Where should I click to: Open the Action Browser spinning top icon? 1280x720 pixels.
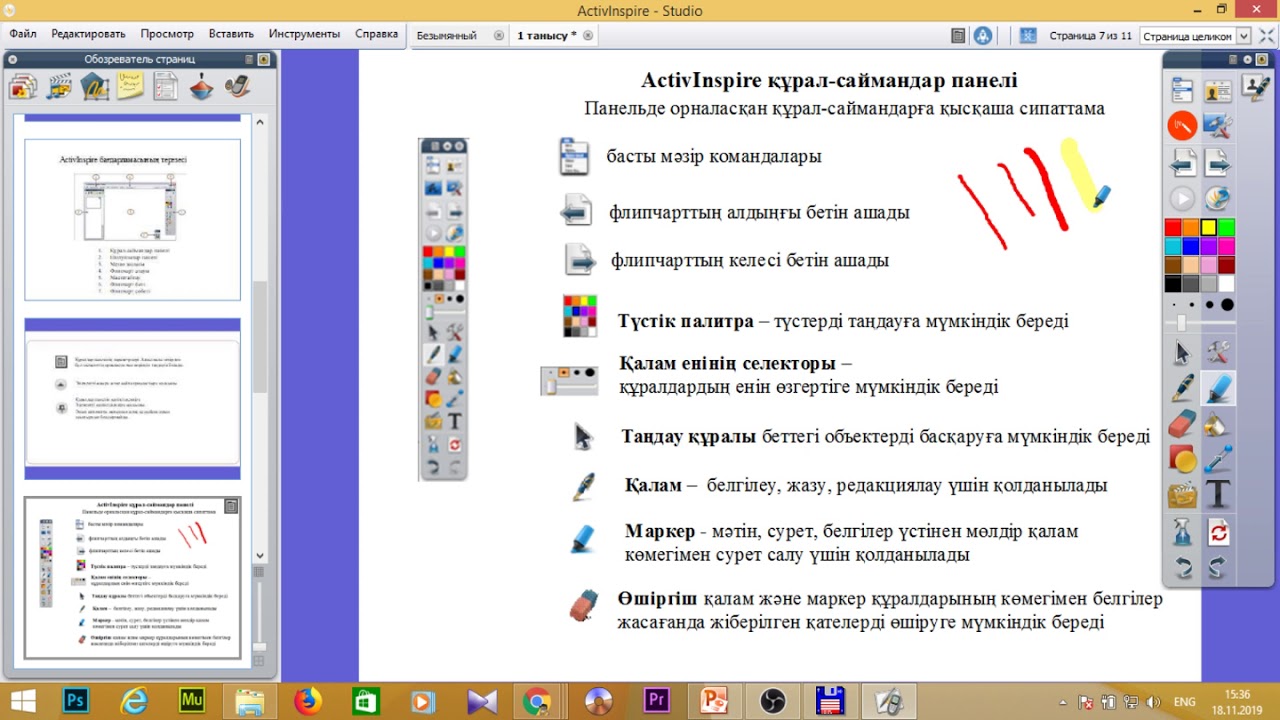(x=201, y=86)
